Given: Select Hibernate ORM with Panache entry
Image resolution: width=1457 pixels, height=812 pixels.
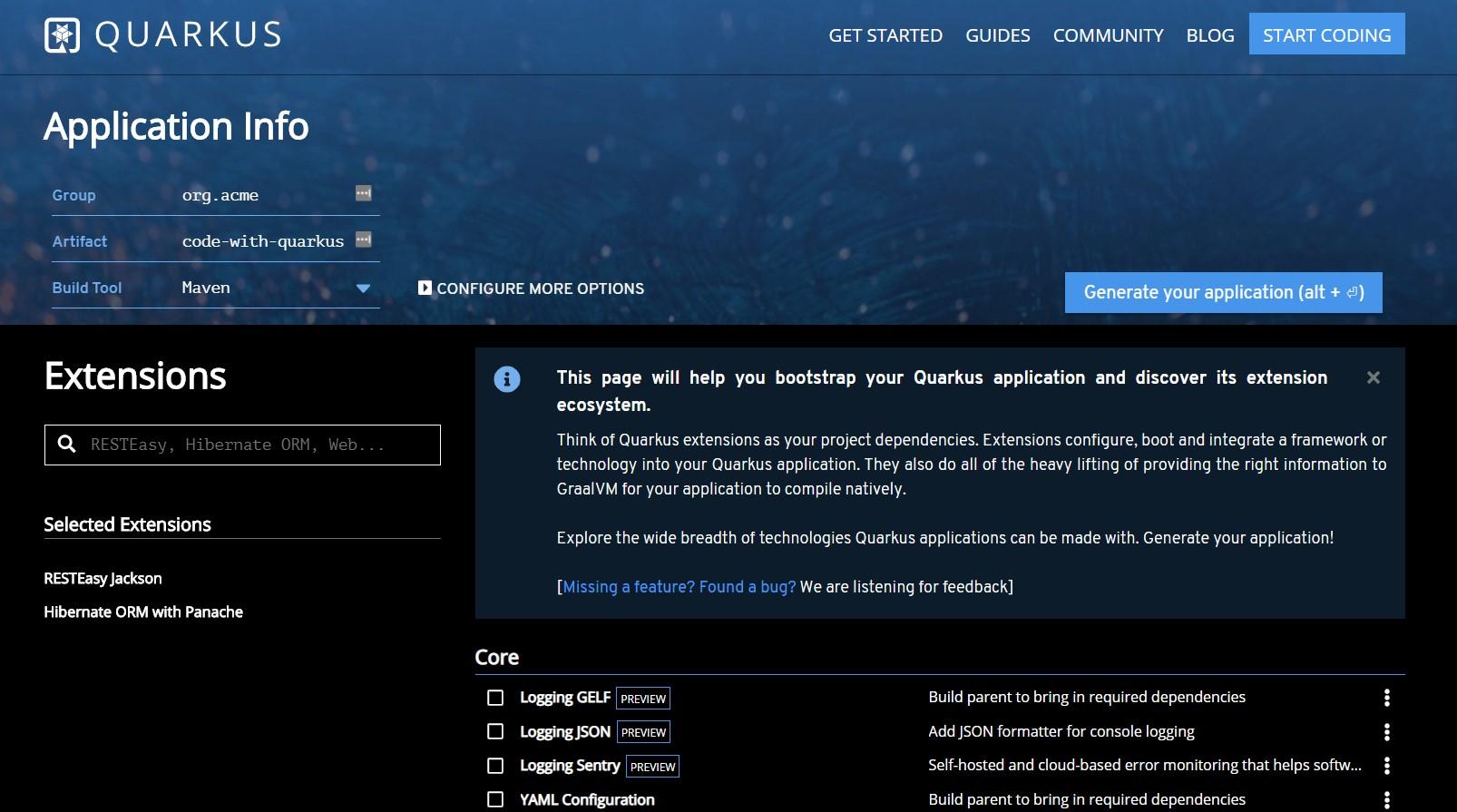Looking at the screenshot, I should pyautogui.click(x=143, y=612).
